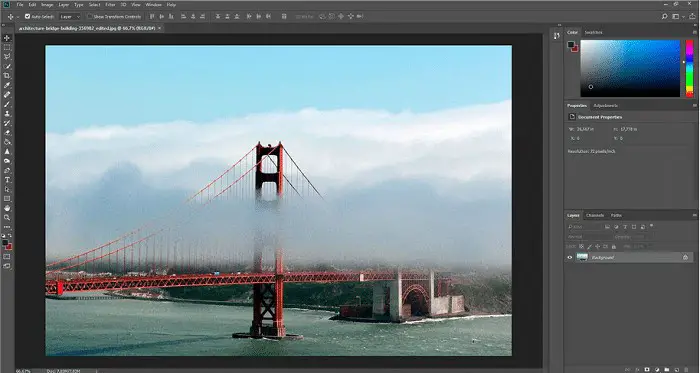
Task: Switch to the Channels tab
Action: pyautogui.click(x=595, y=216)
